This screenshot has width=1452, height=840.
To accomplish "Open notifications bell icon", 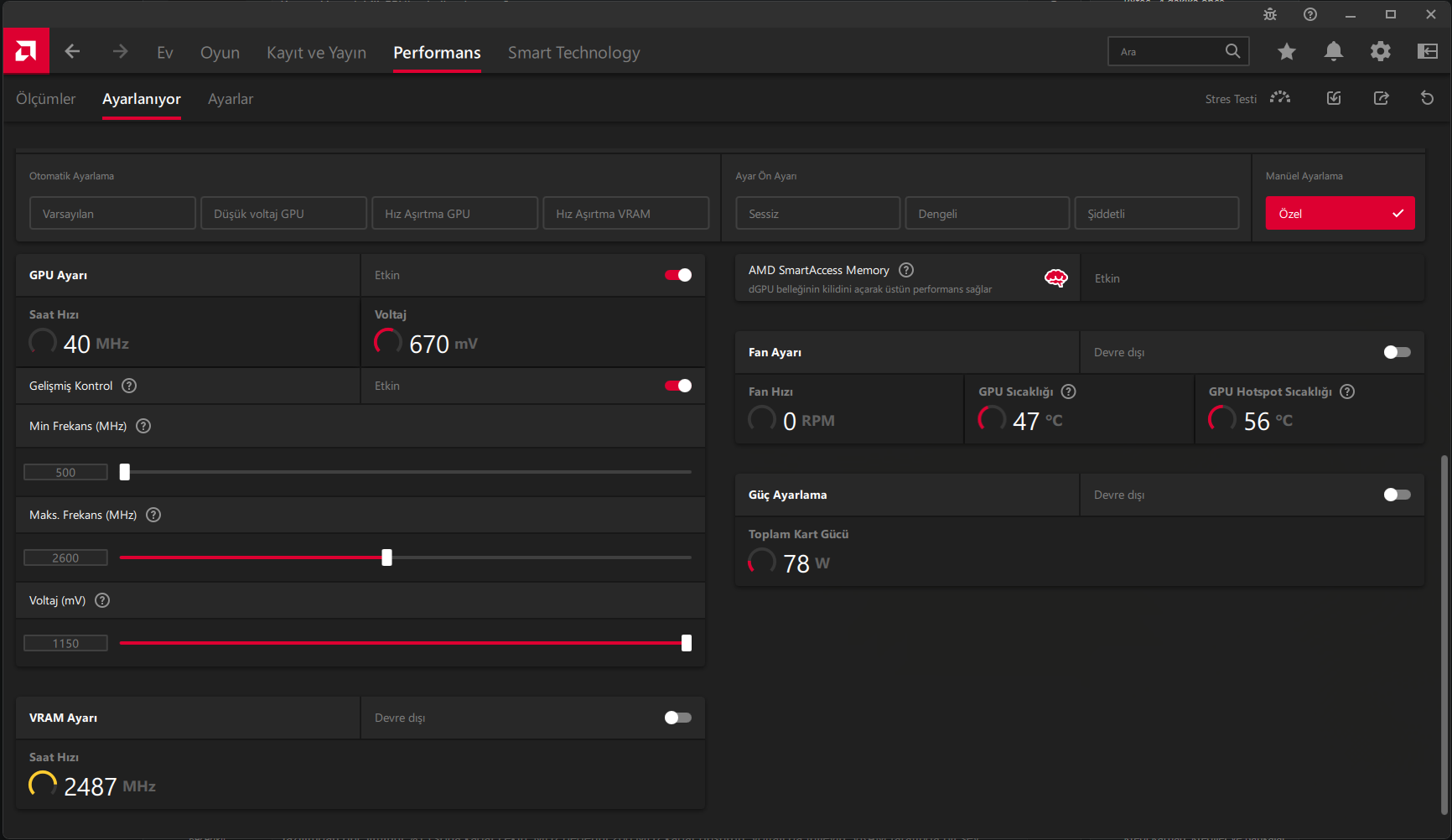I will 1334,52.
